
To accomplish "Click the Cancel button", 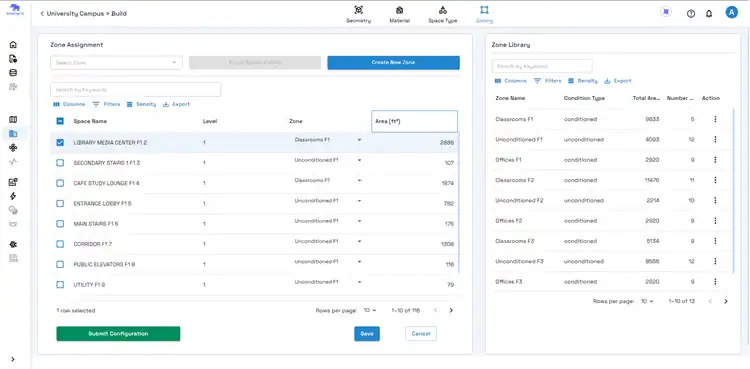I will 421,334.
